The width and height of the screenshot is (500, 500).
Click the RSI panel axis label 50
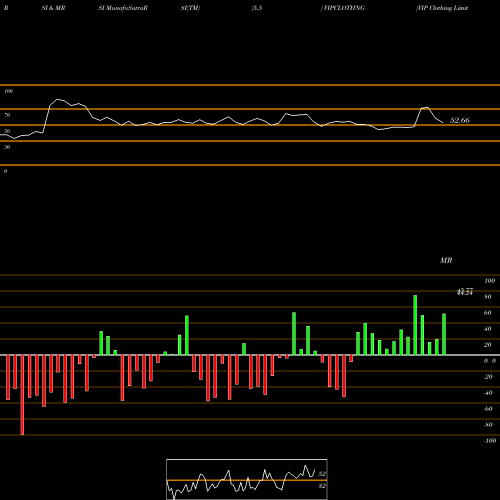point(7,131)
